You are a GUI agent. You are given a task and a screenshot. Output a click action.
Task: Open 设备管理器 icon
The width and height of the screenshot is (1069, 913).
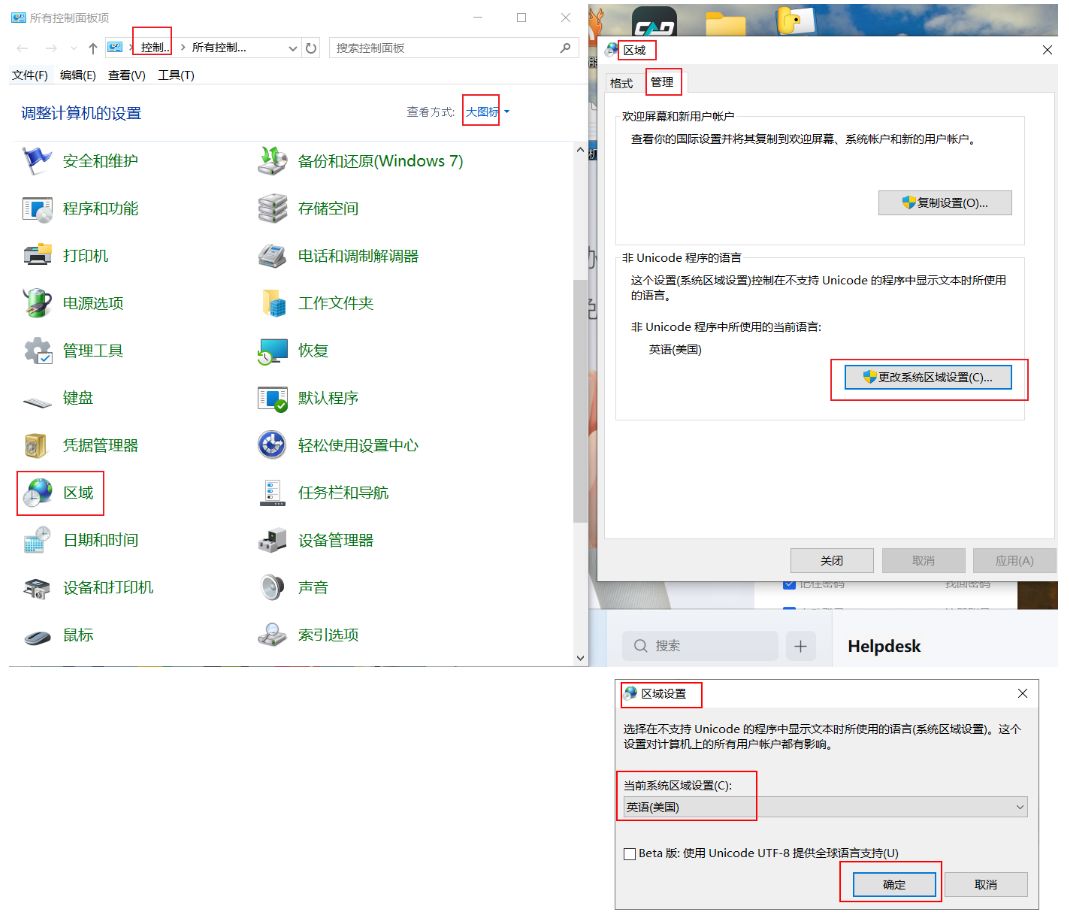tap(273, 540)
